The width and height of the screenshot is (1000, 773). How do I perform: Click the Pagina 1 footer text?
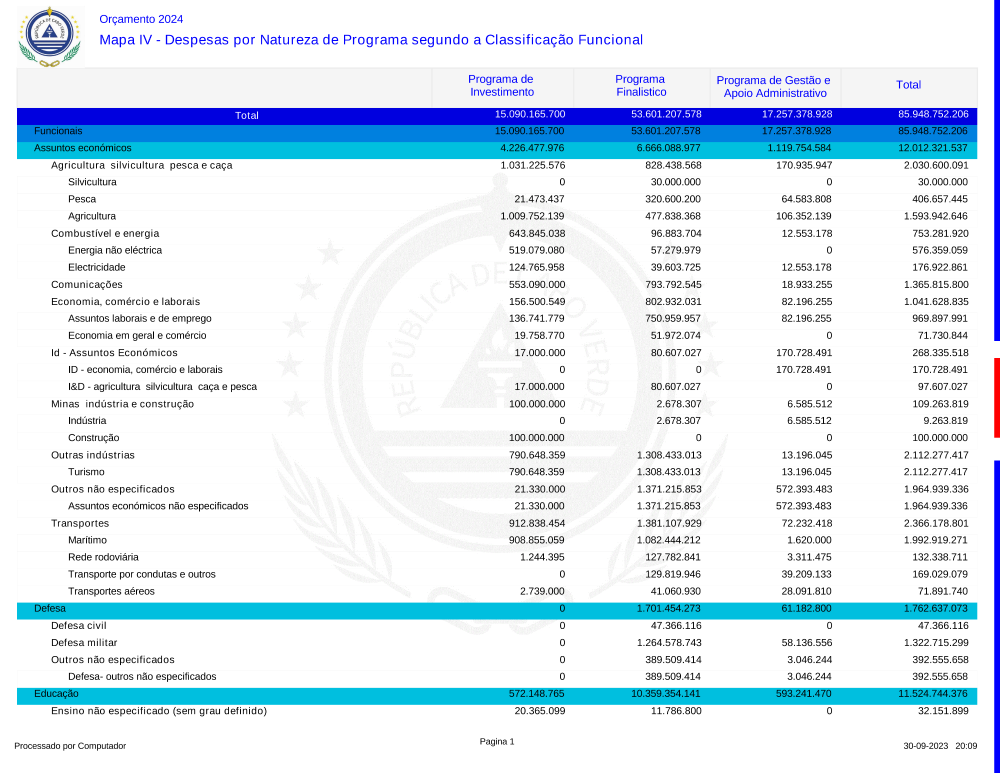497,742
